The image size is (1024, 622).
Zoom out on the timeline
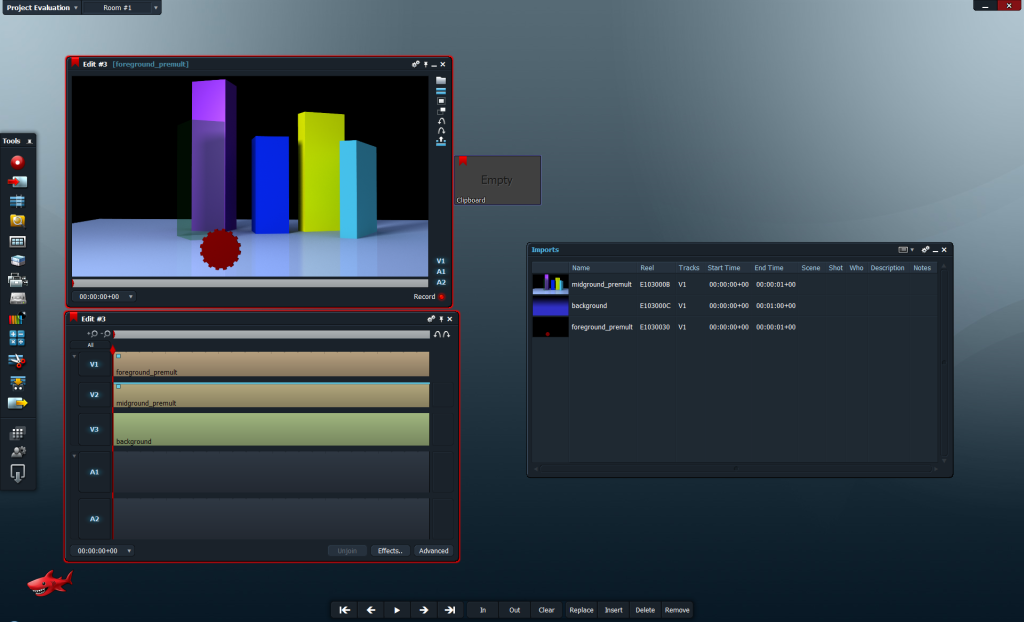(106, 334)
